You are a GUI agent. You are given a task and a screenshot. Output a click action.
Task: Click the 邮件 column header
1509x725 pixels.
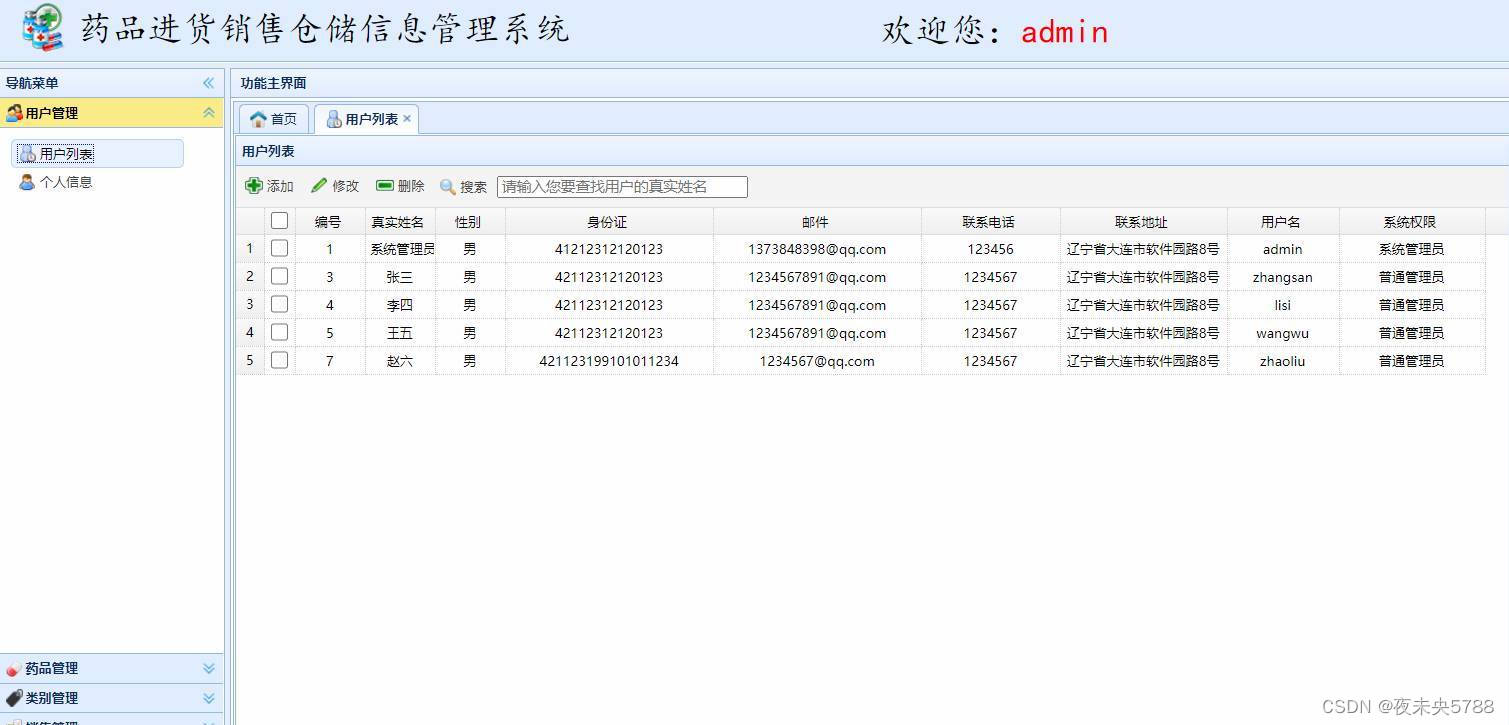point(817,222)
